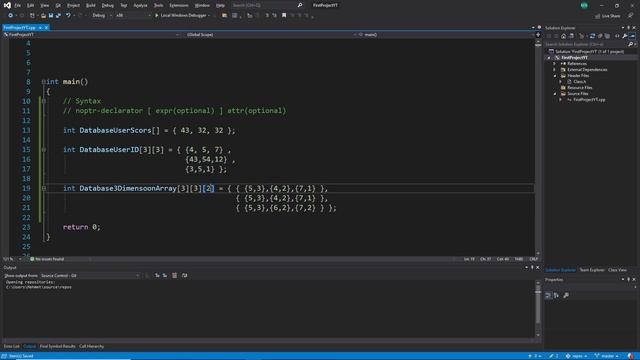Click the Visual Studio logo icon
This screenshot has width=640, height=360.
coord(7,5)
